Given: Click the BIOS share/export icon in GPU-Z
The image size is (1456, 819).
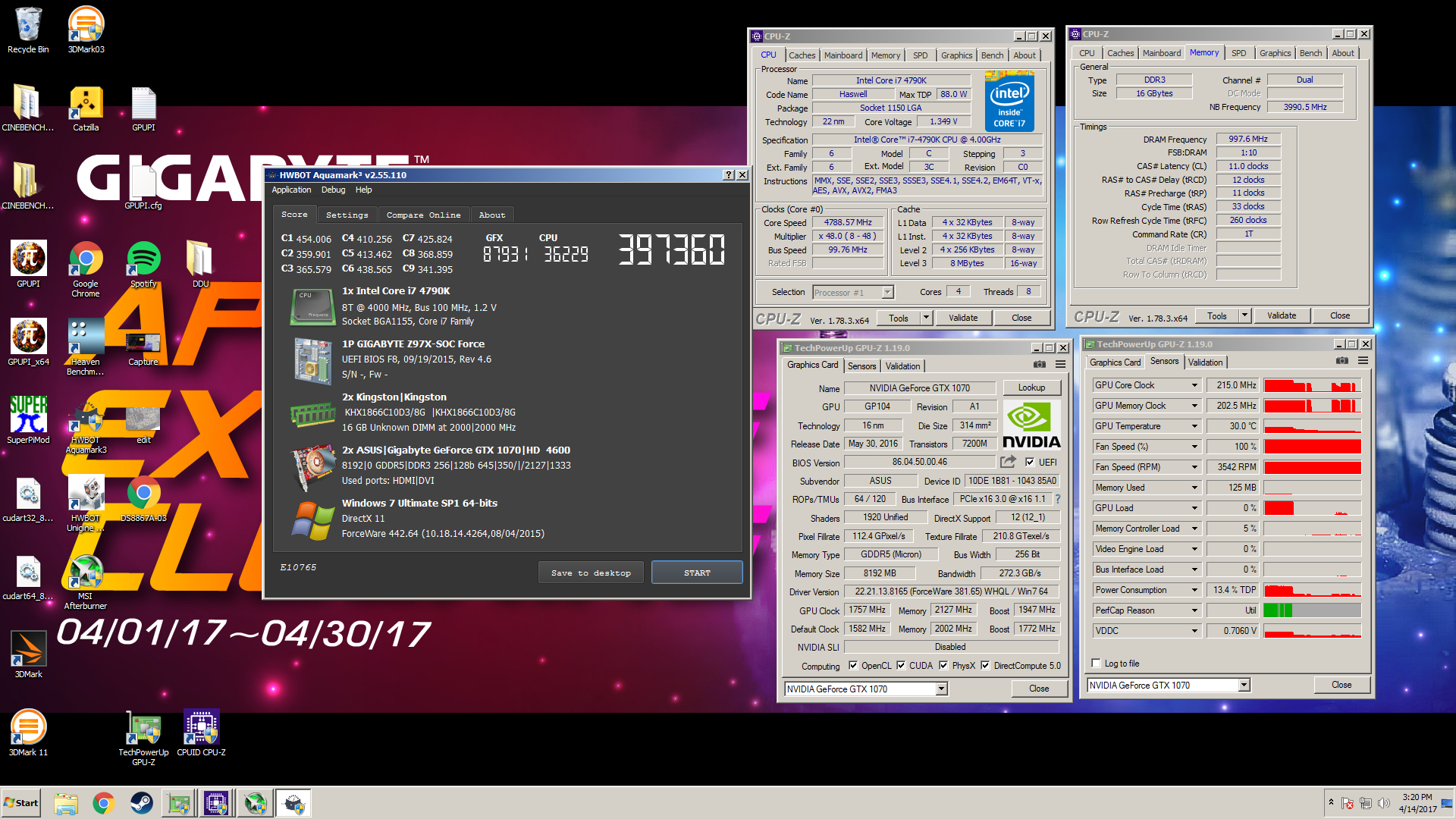Looking at the screenshot, I should (x=1008, y=462).
